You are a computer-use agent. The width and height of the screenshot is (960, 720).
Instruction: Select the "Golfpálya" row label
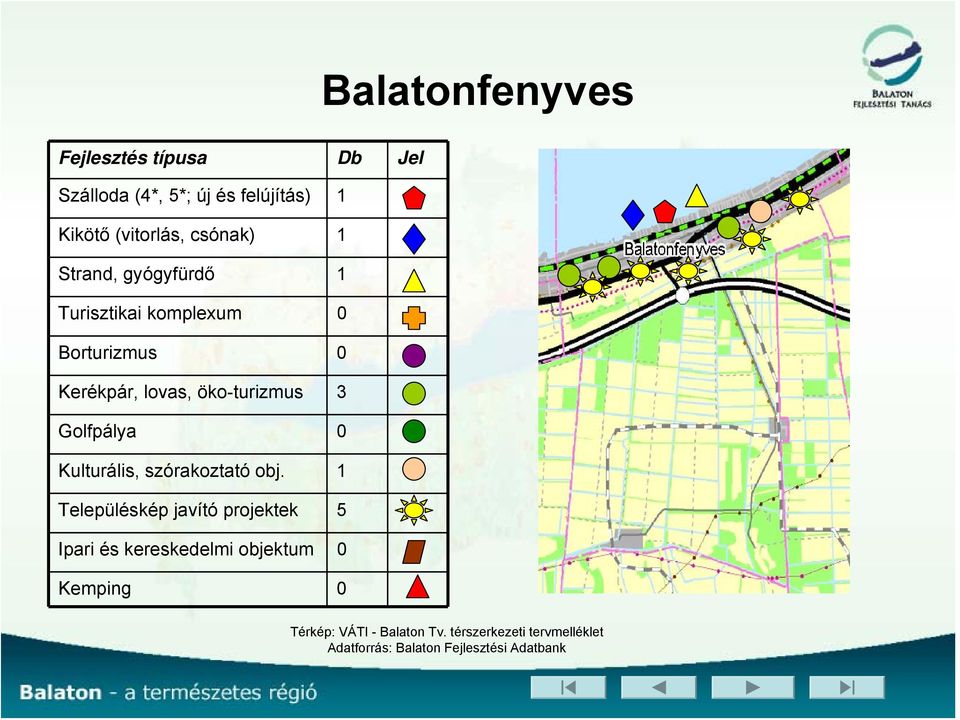(97, 432)
